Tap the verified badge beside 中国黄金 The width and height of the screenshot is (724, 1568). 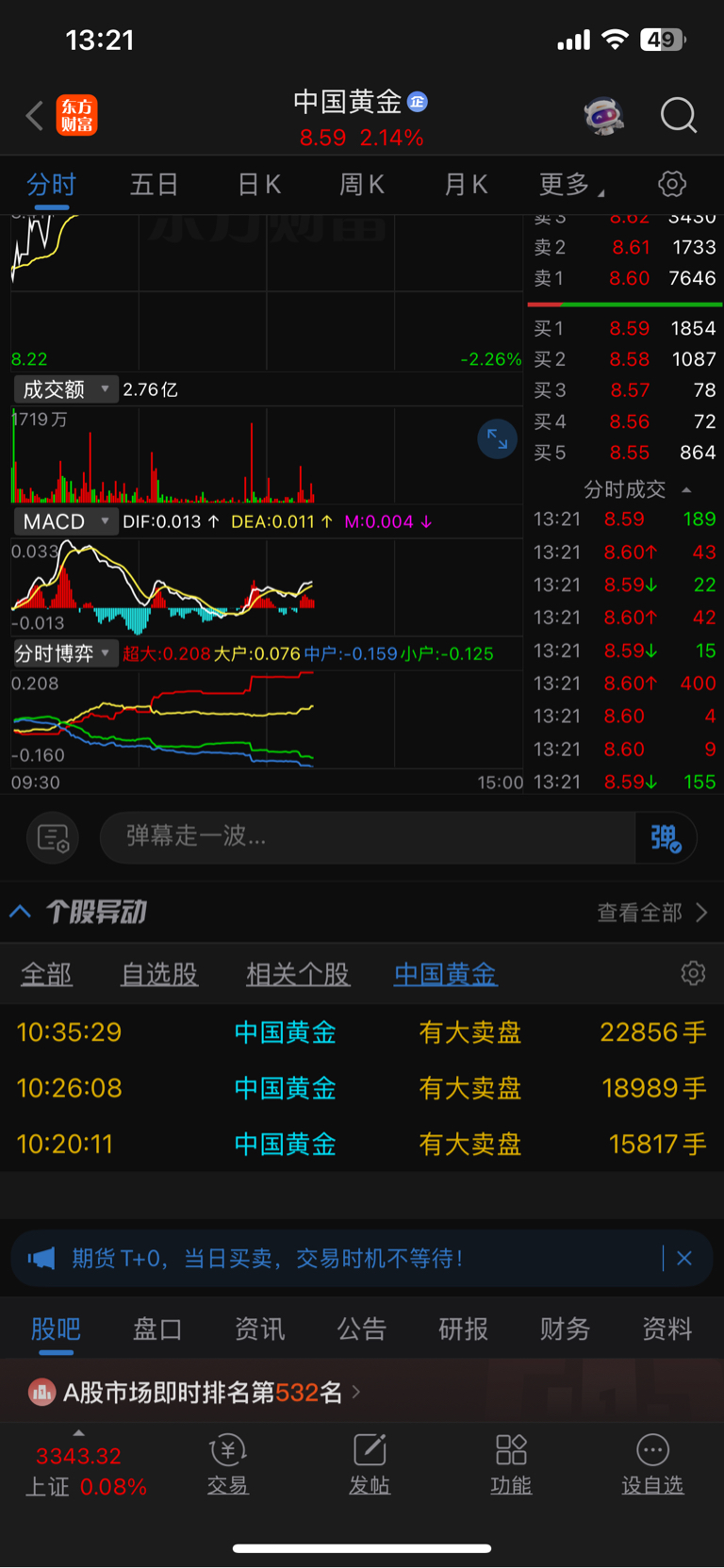[418, 102]
